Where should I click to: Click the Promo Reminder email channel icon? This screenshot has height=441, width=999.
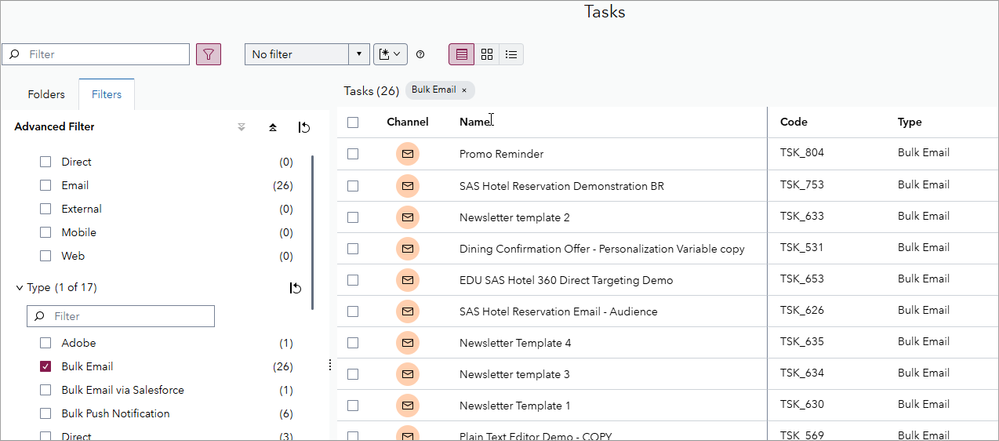click(x=407, y=154)
